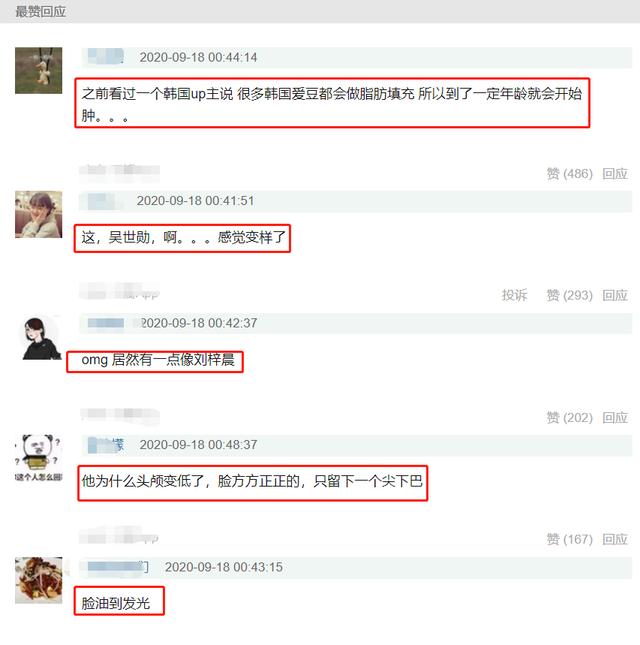The width and height of the screenshot is (640, 645).
Task: Click the comment mentioning 吴世勋
Action: pyautogui.click(x=183, y=237)
